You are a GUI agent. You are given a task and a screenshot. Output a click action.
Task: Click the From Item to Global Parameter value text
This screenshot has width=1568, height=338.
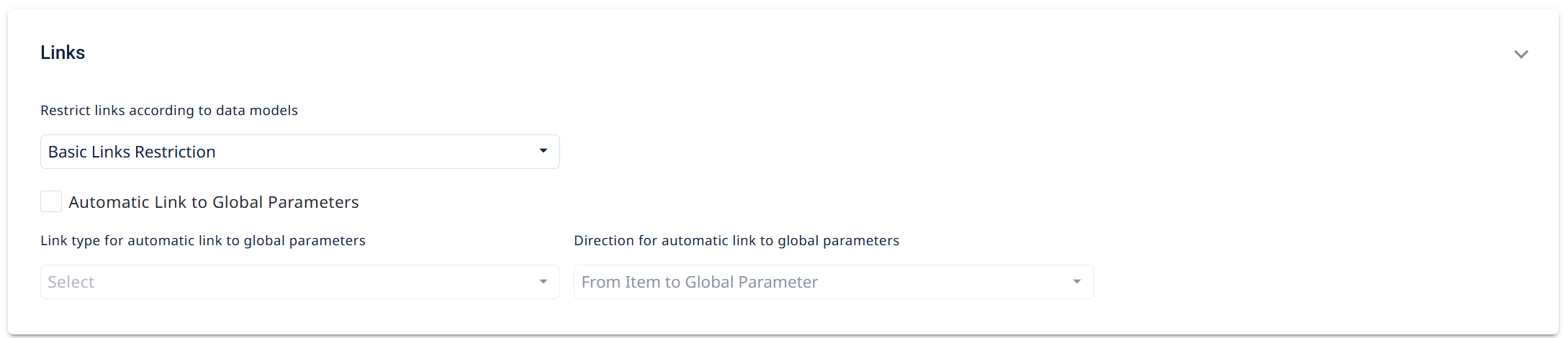pyautogui.click(x=700, y=282)
